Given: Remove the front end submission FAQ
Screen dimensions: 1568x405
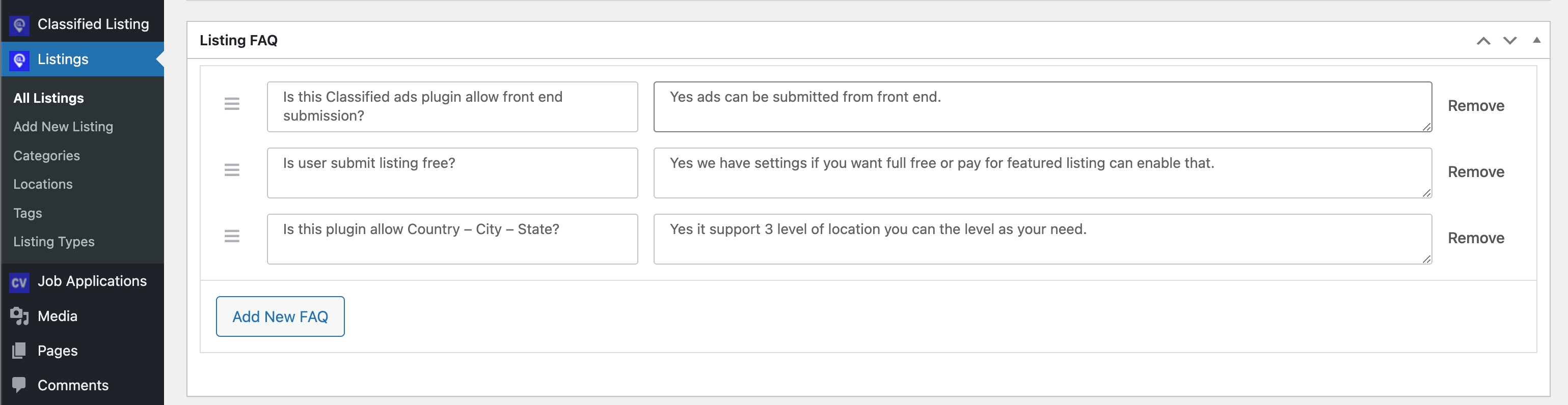Looking at the screenshot, I should (x=1476, y=106).
